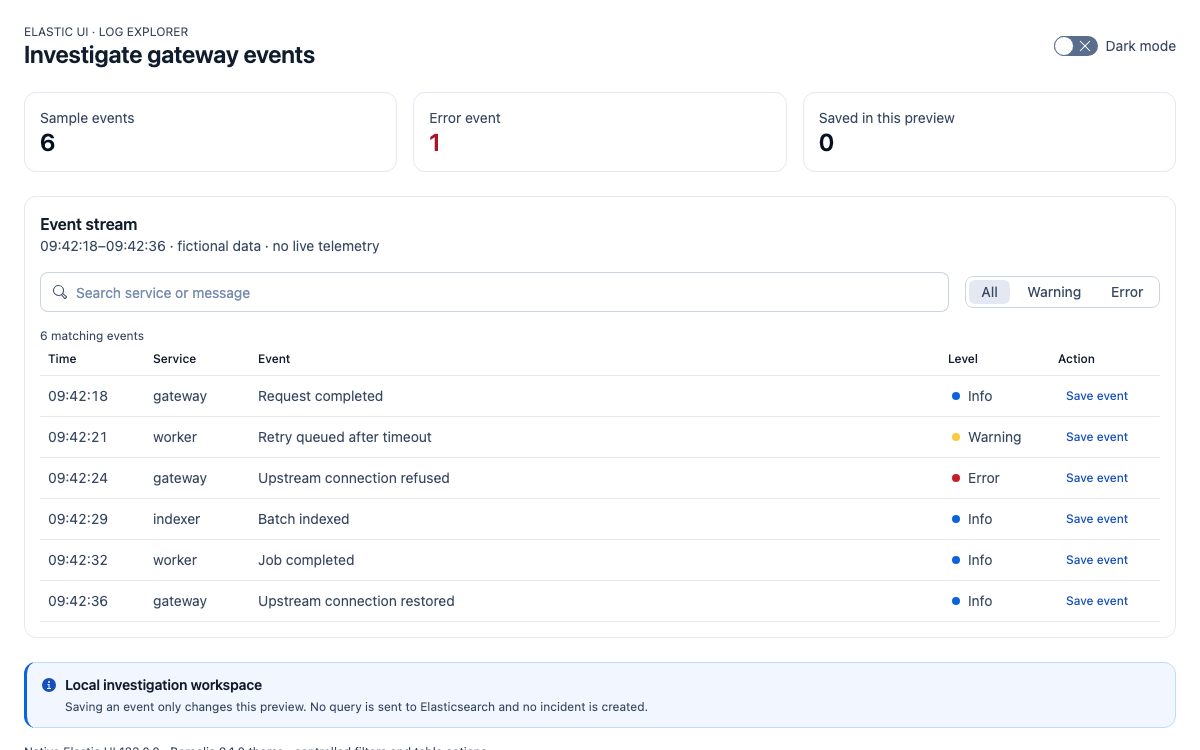Focus the Search service or message field
The height and width of the screenshot is (750, 1200).
(x=494, y=292)
